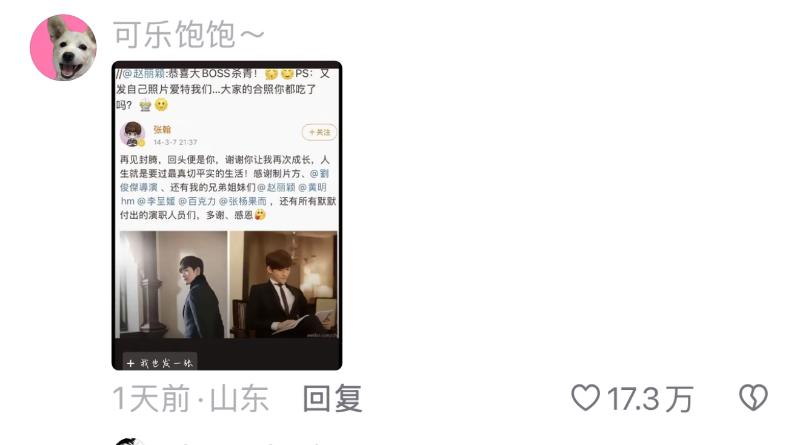The height and width of the screenshot is (445, 800).
Task: Open the username 可乐饱饱~
Action: (x=188, y=34)
